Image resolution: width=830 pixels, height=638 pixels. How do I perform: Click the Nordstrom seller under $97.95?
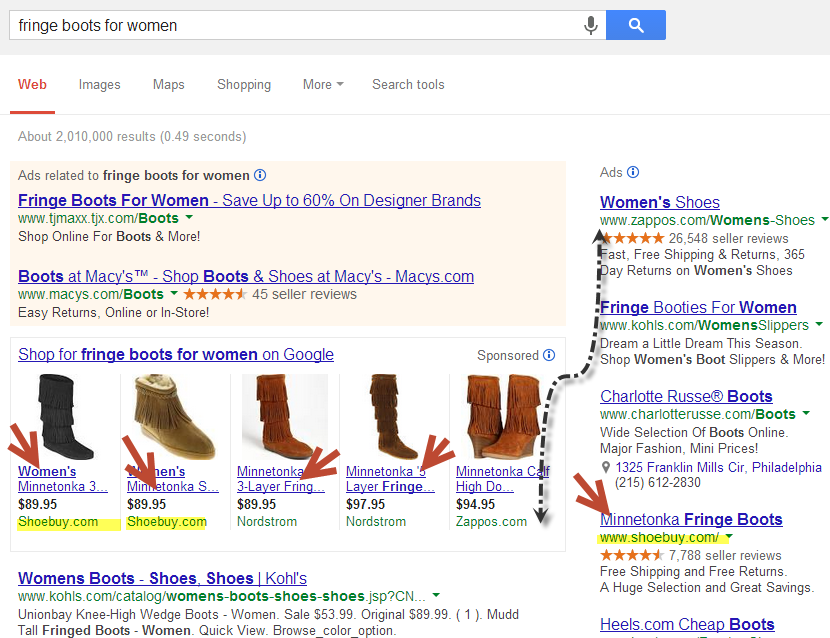click(376, 522)
